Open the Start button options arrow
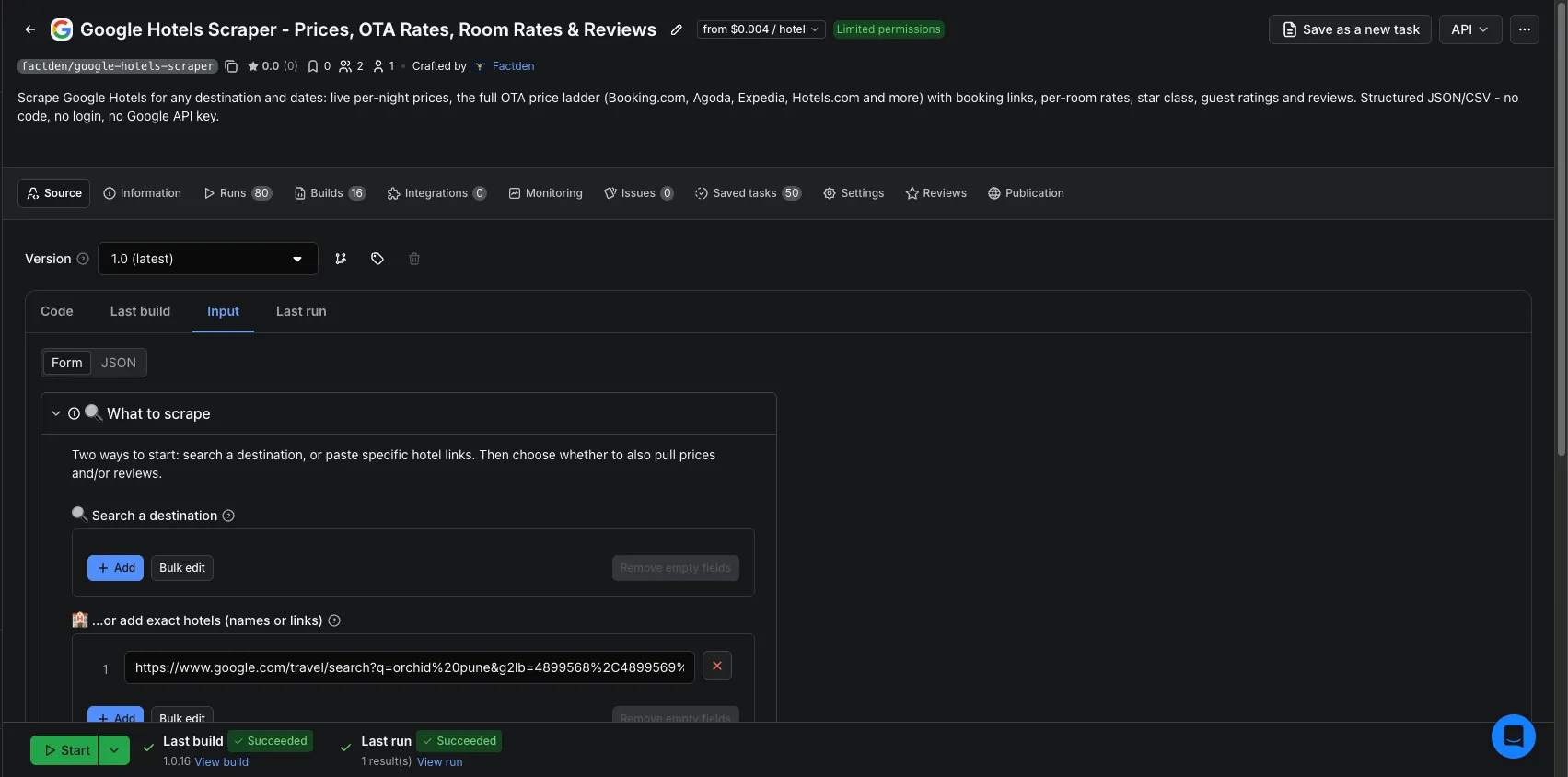Screen dimensions: 1568x777 [114, 750]
